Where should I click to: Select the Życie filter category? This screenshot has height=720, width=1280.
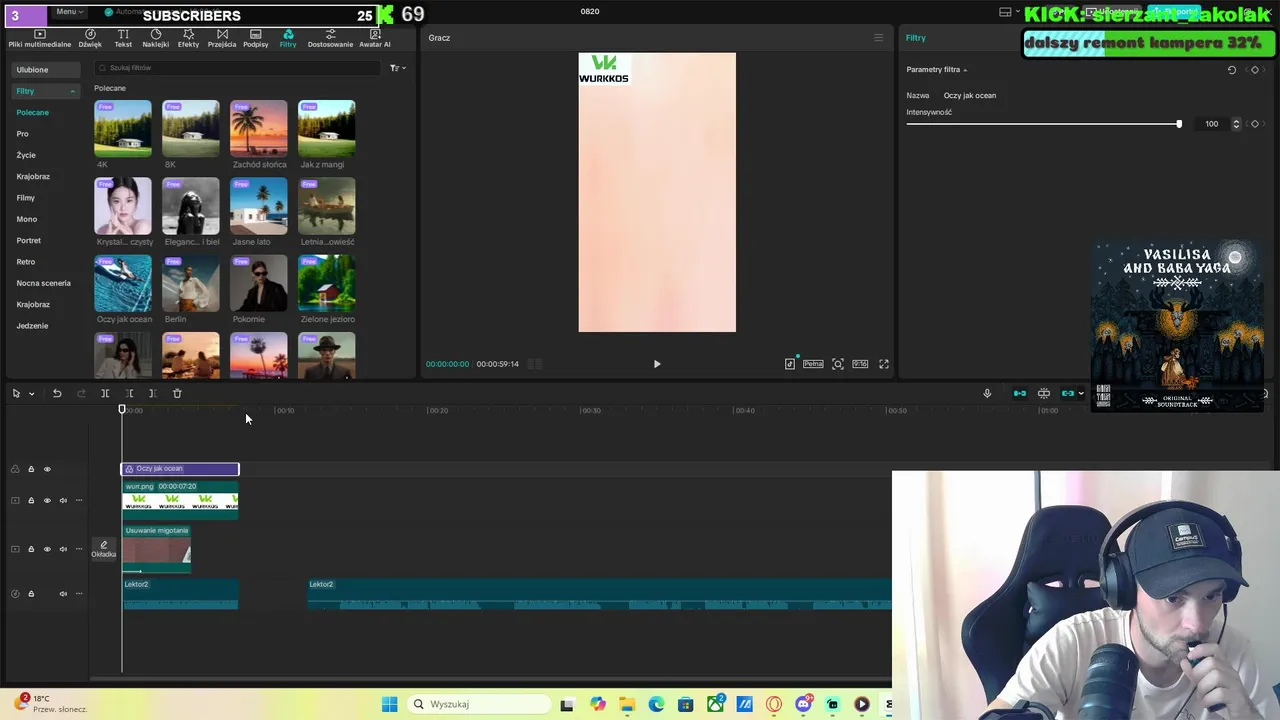coord(26,155)
